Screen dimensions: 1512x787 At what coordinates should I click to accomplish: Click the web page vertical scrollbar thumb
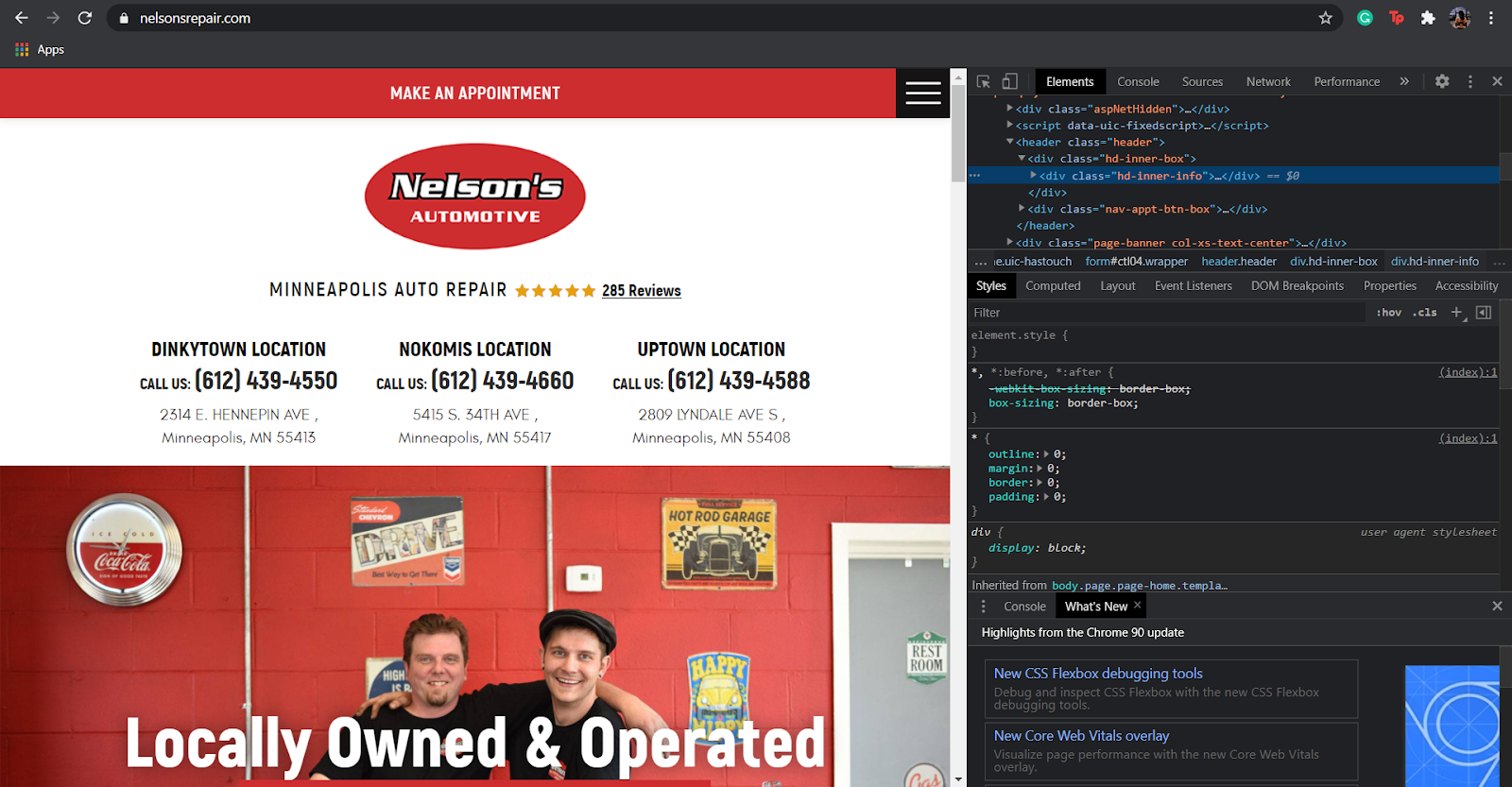[x=958, y=135]
